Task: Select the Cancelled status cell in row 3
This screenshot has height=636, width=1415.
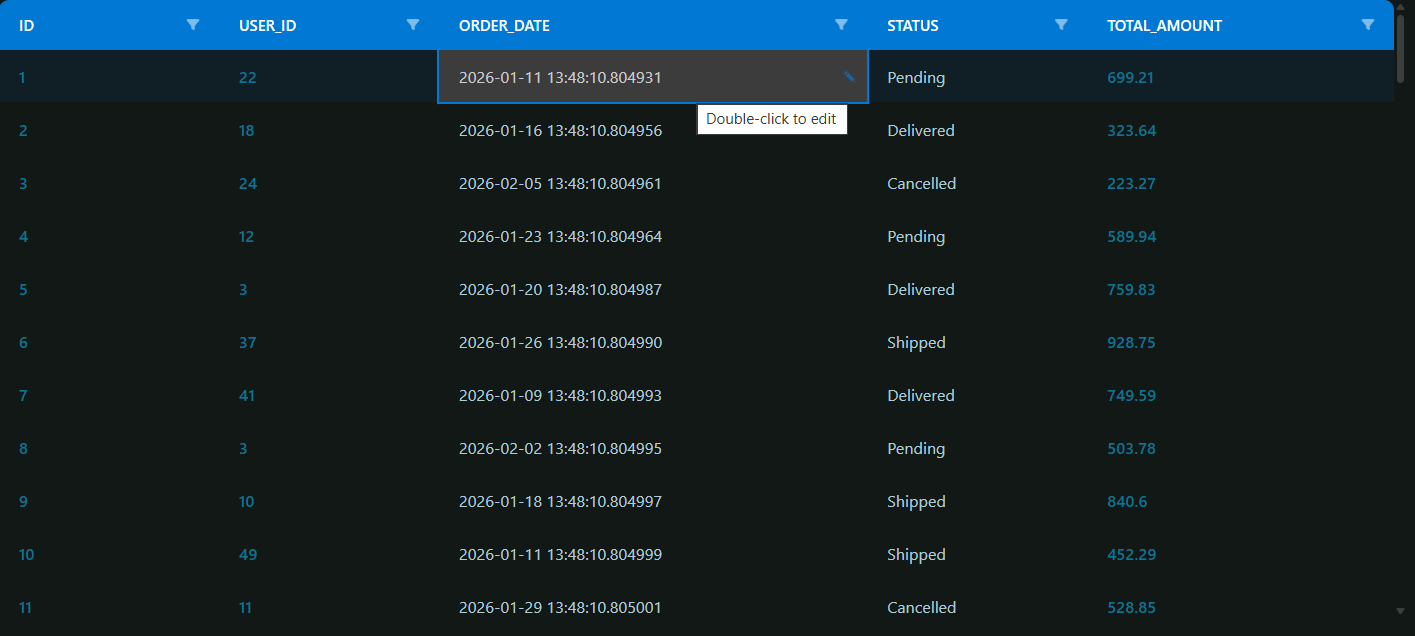Action: (x=921, y=183)
